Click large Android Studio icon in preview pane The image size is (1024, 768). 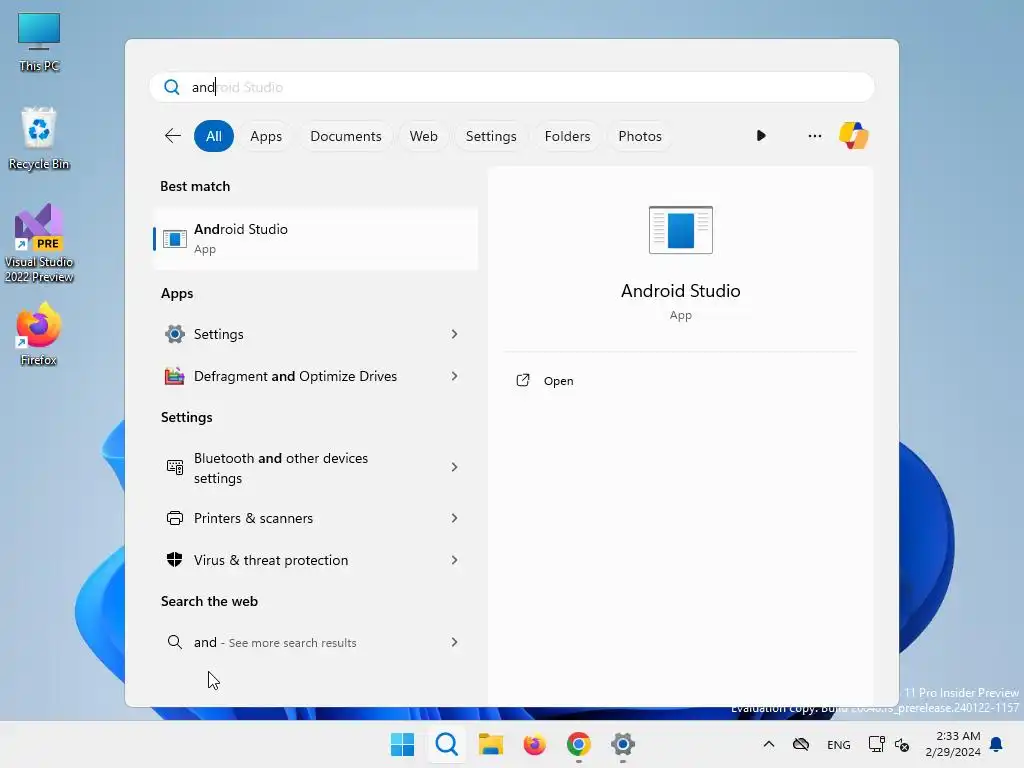coord(680,230)
